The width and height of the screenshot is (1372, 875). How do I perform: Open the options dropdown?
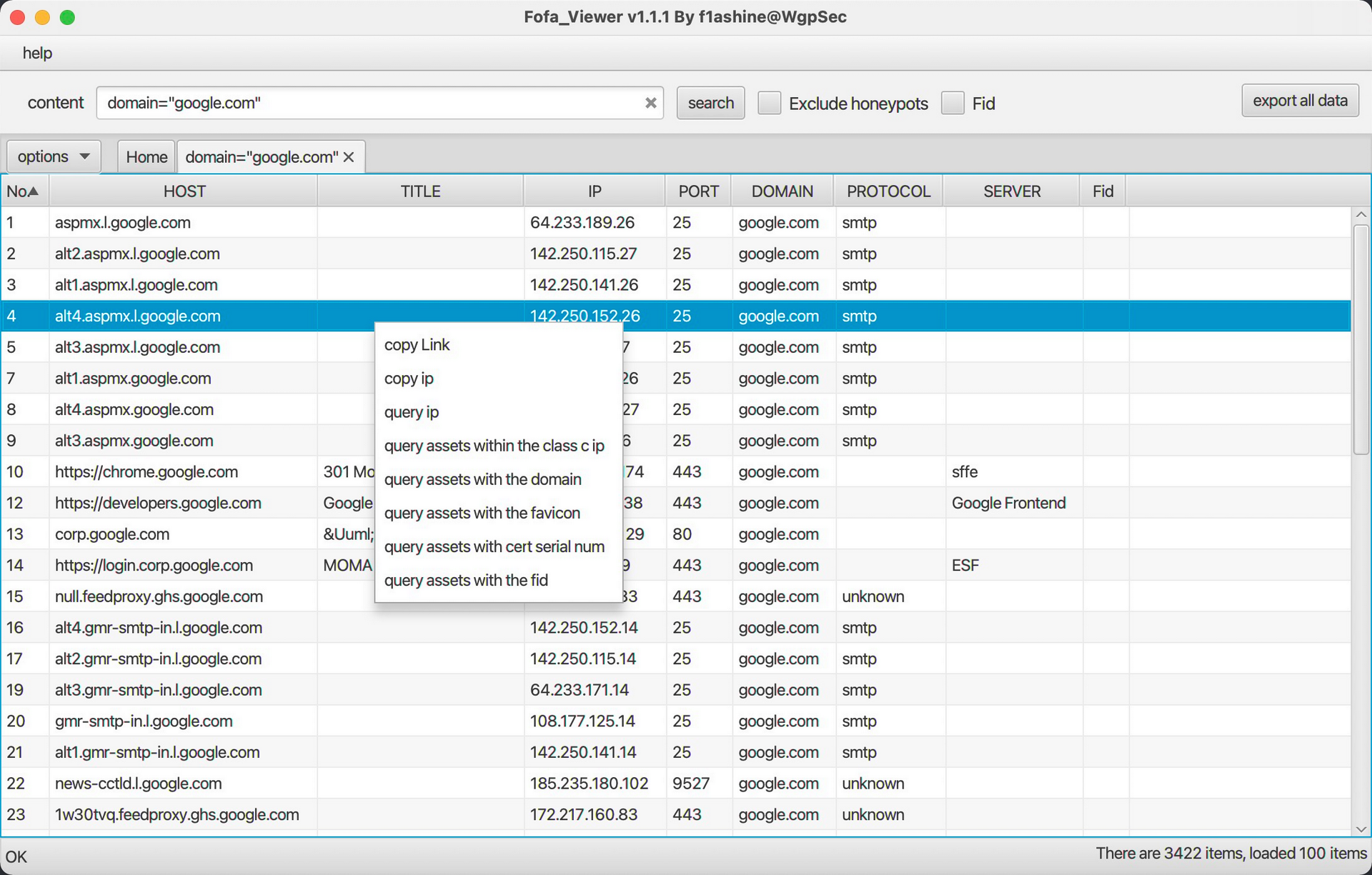coord(54,156)
